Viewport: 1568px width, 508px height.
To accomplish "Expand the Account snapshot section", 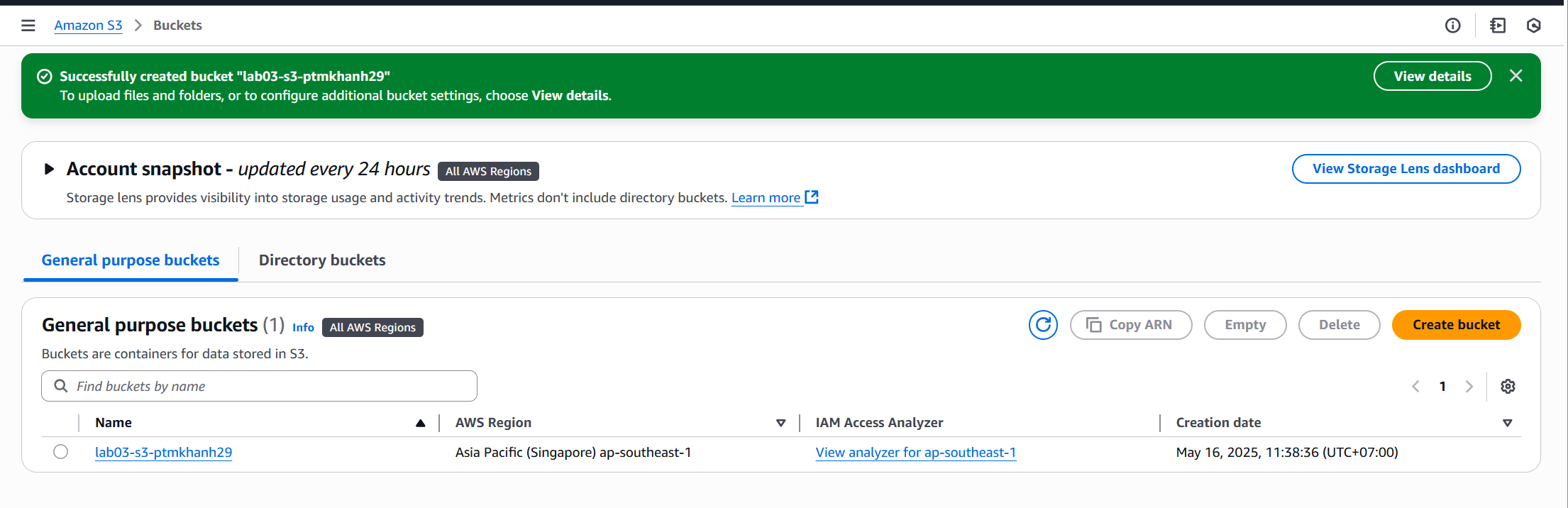I will (x=49, y=169).
